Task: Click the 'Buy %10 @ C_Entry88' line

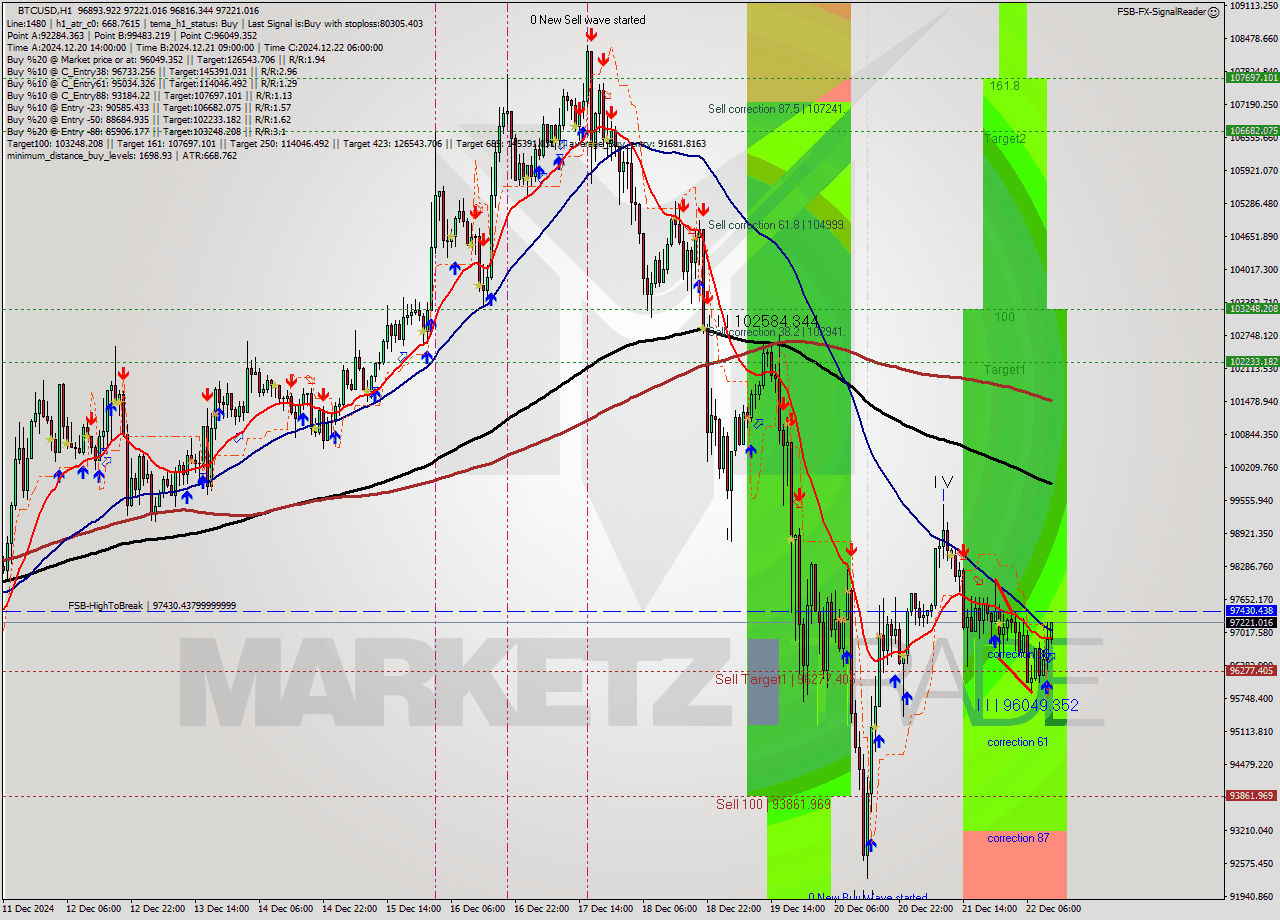Action: (x=151, y=95)
